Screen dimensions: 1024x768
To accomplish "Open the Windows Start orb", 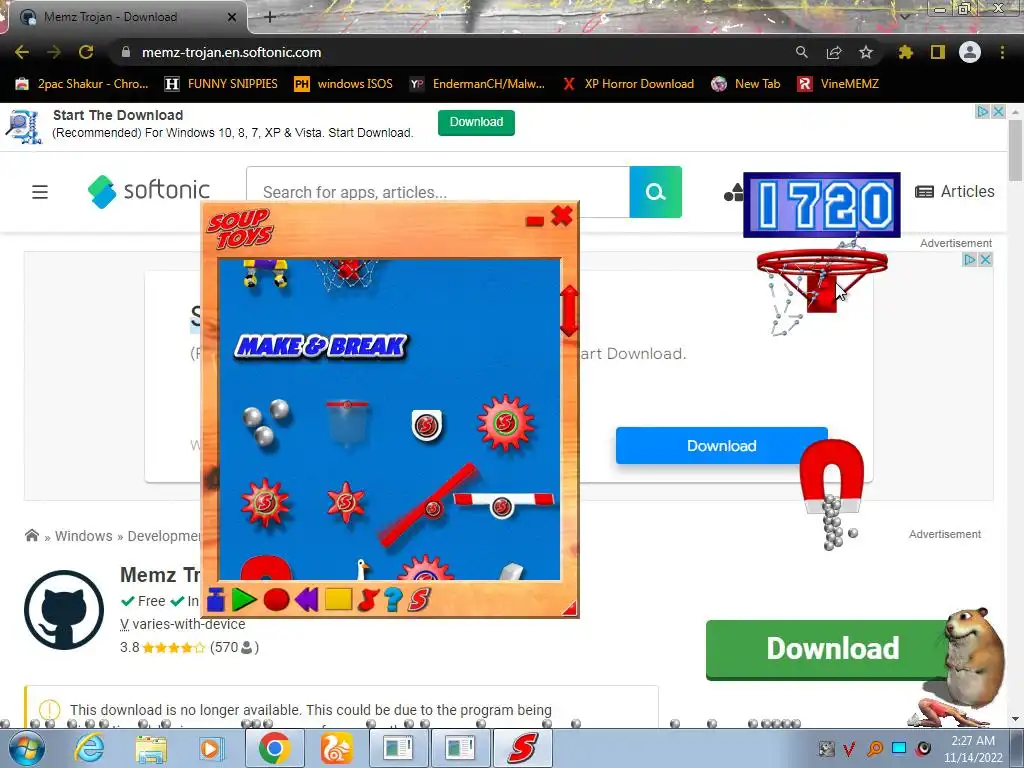I will click(x=26, y=748).
